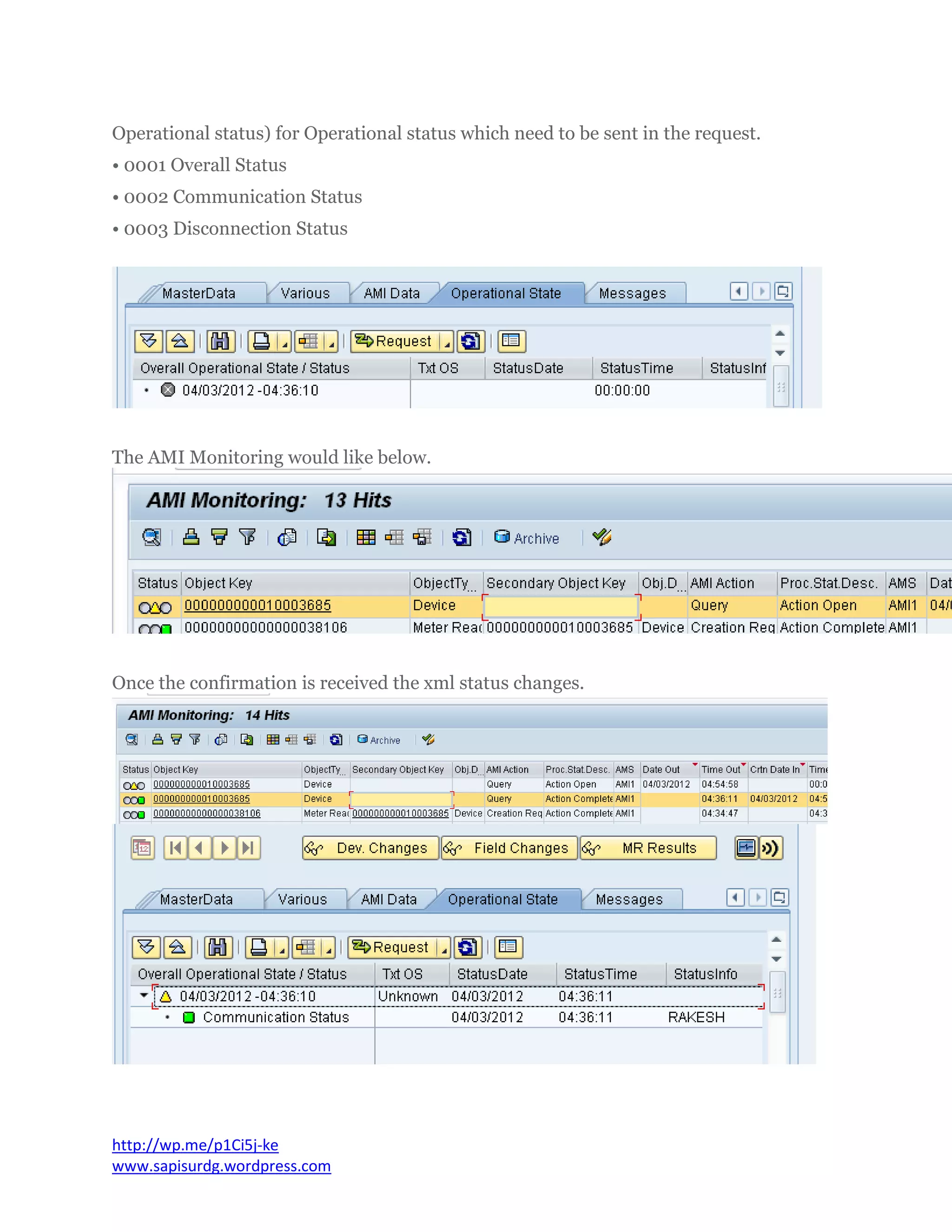The image size is (952, 1232).
Task: Click the Details magnifier icon in 13 Hits toolbar
Action: [x=152, y=537]
